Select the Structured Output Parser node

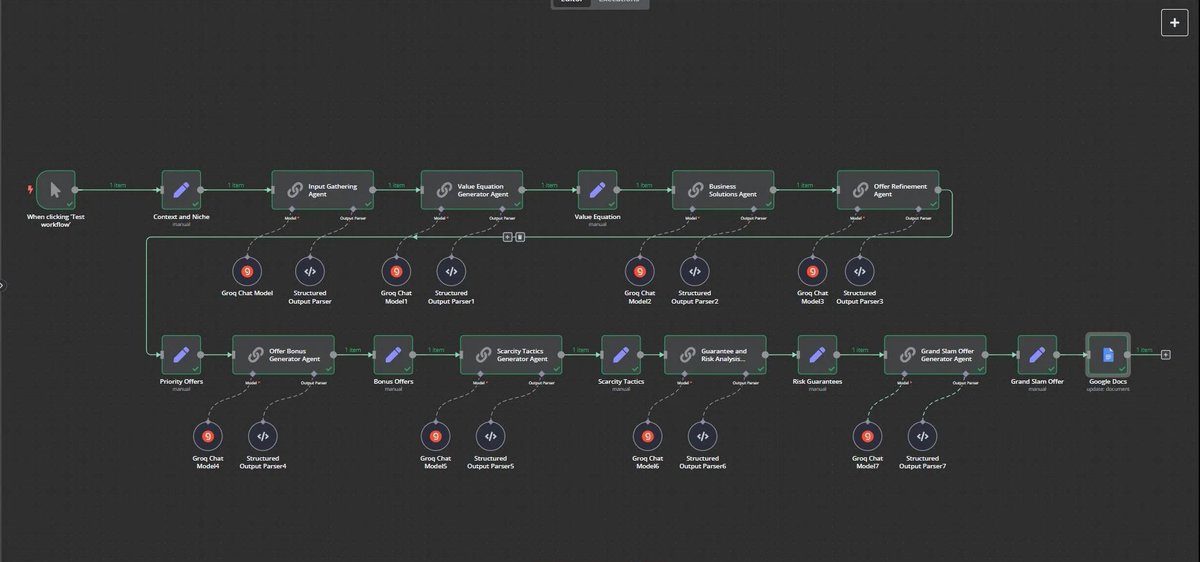309,271
